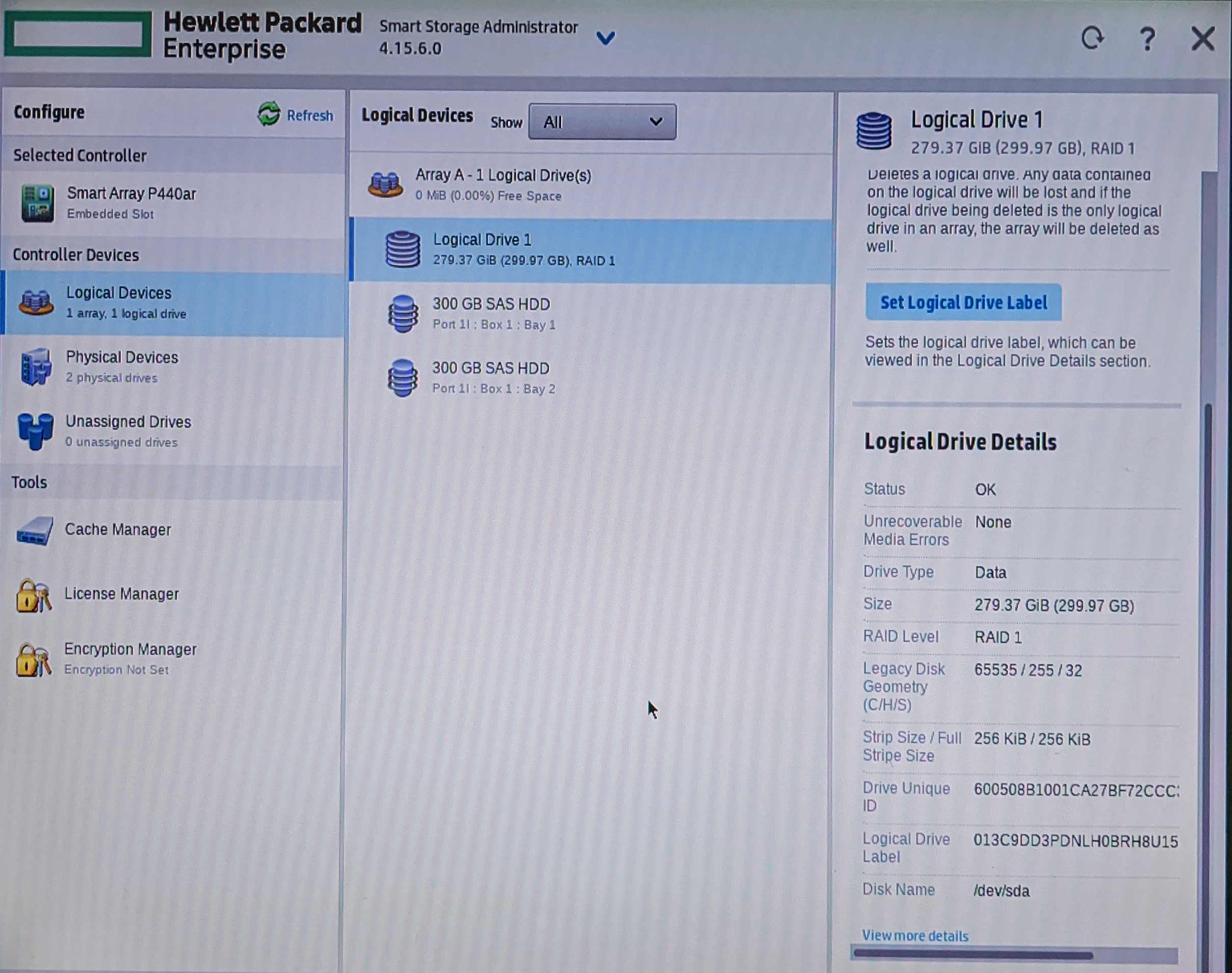Click the Refresh green arrows icon
This screenshot has height=973, width=1232.
click(x=269, y=114)
